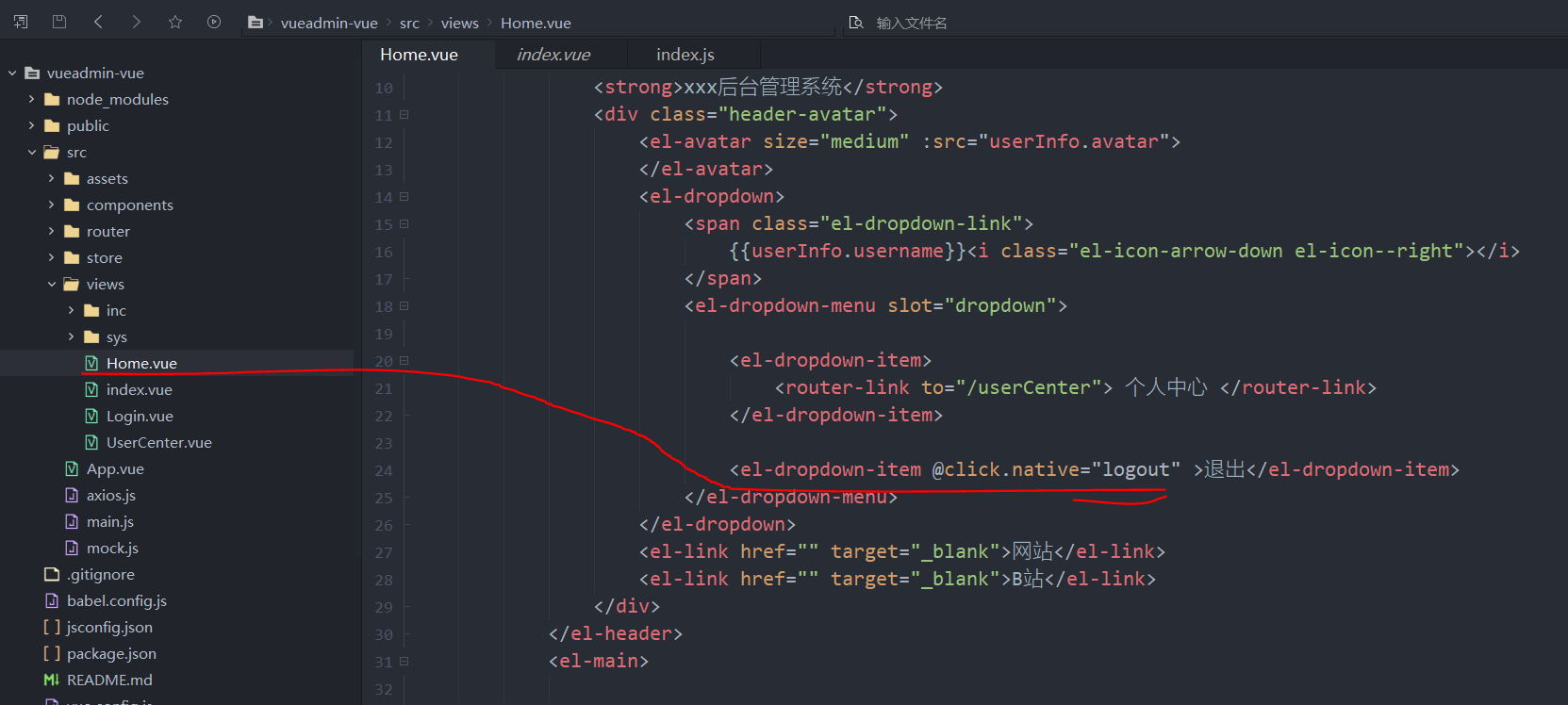Collapse the vueadmin-vue project root
The width and height of the screenshot is (1568, 705).
(x=12, y=73)
